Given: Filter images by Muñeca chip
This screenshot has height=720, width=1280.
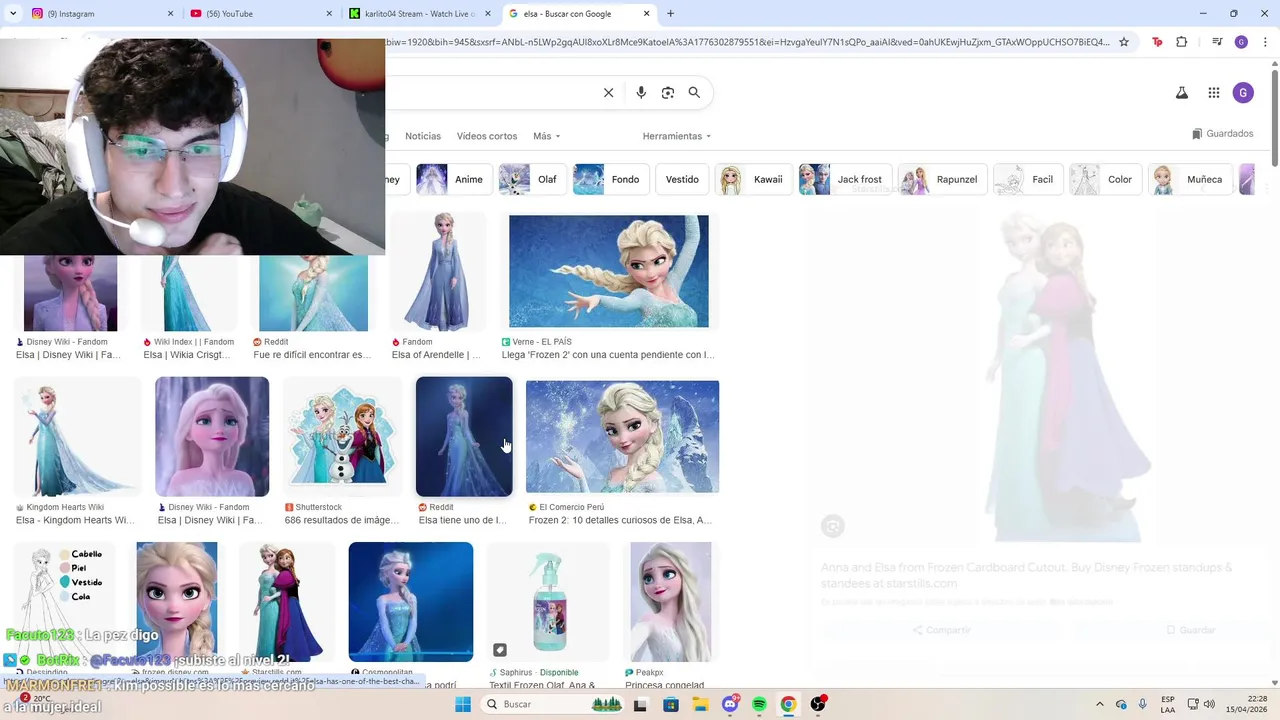Looking at the screenshot, I should (x=1189, y=180).
